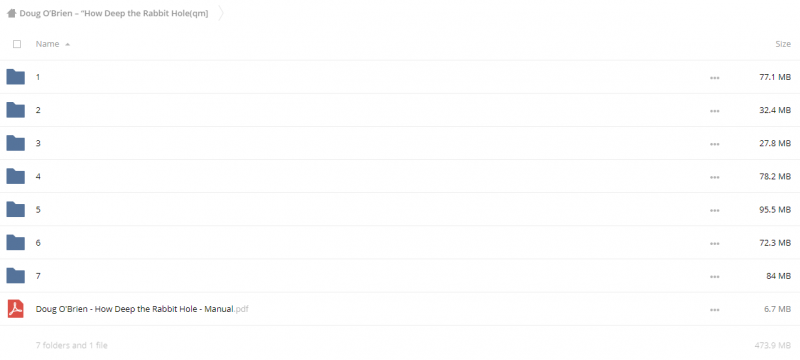Screen dimensions: 800x360
Task: Open the more-actions dots for folder 6
Action: pos(714,243)
